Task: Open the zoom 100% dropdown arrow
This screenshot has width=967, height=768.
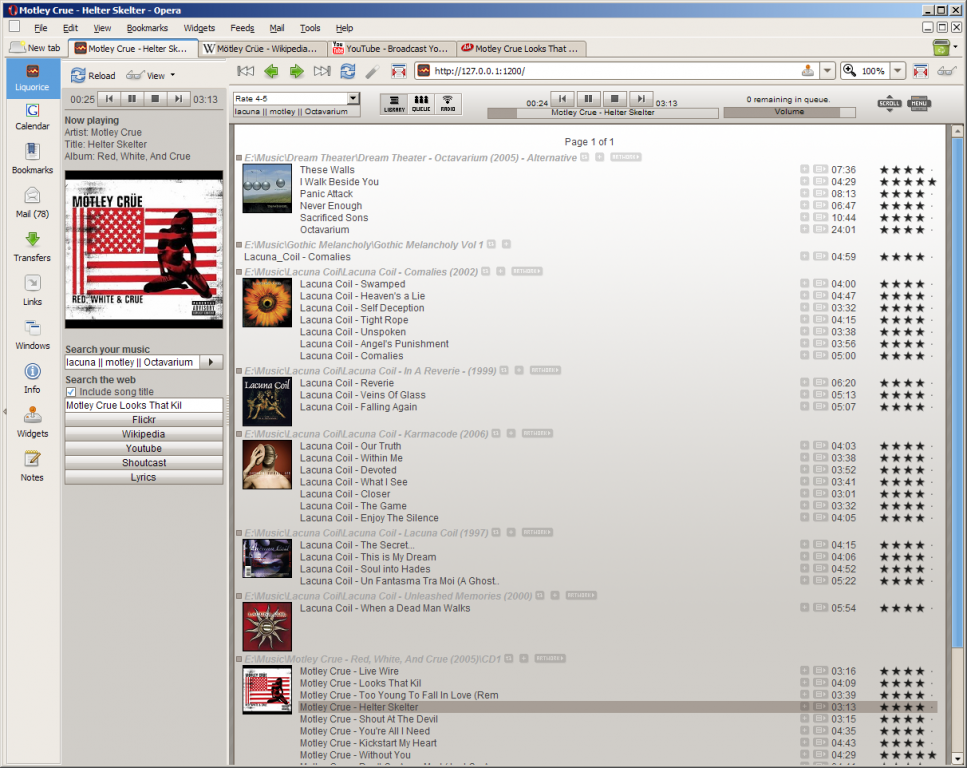Action: pyautogui.click(x=898, y=71)
